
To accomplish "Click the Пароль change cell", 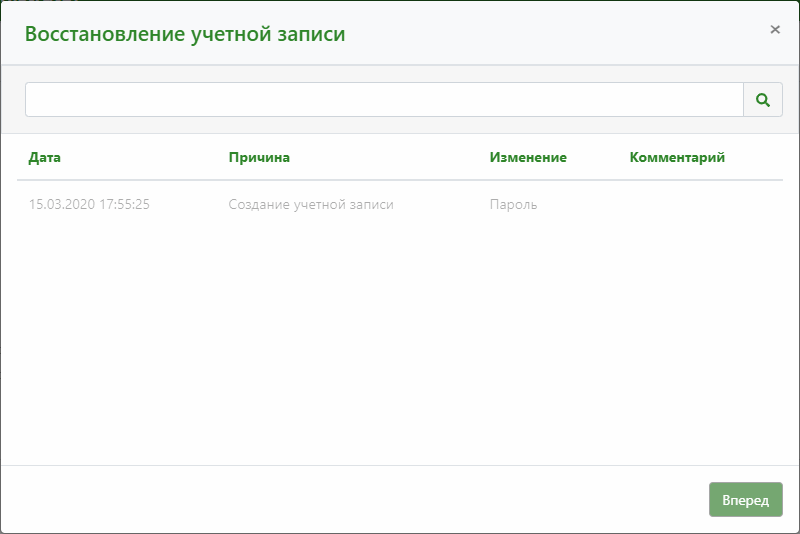I will coord(513,205).
